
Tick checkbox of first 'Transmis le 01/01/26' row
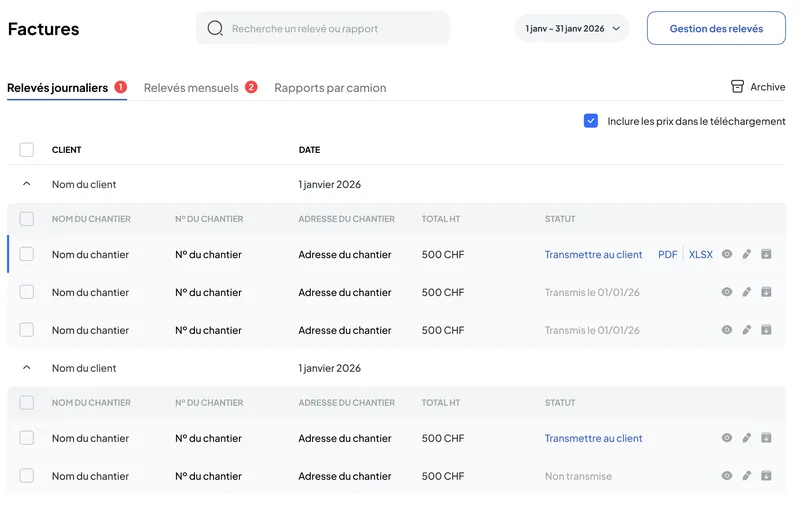27,292
